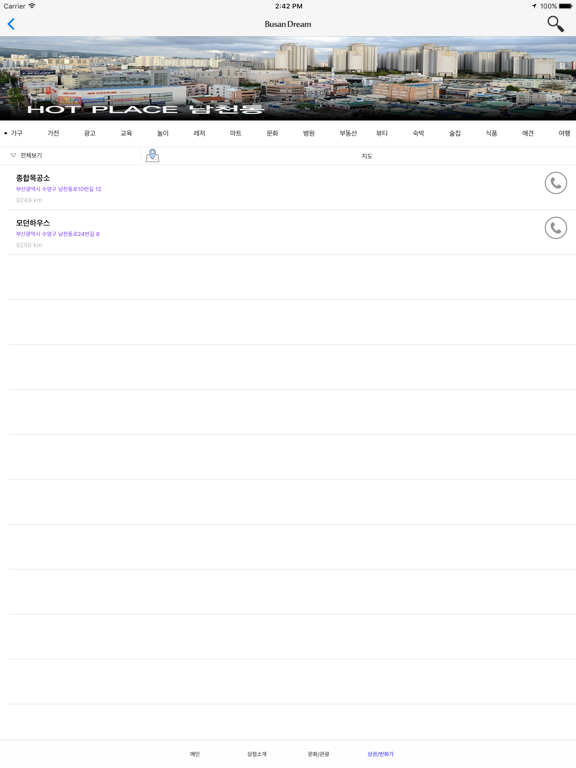Tap the battery indicator in status bar
This screenshot has width=576, height=768.
(x=565, y=6)
